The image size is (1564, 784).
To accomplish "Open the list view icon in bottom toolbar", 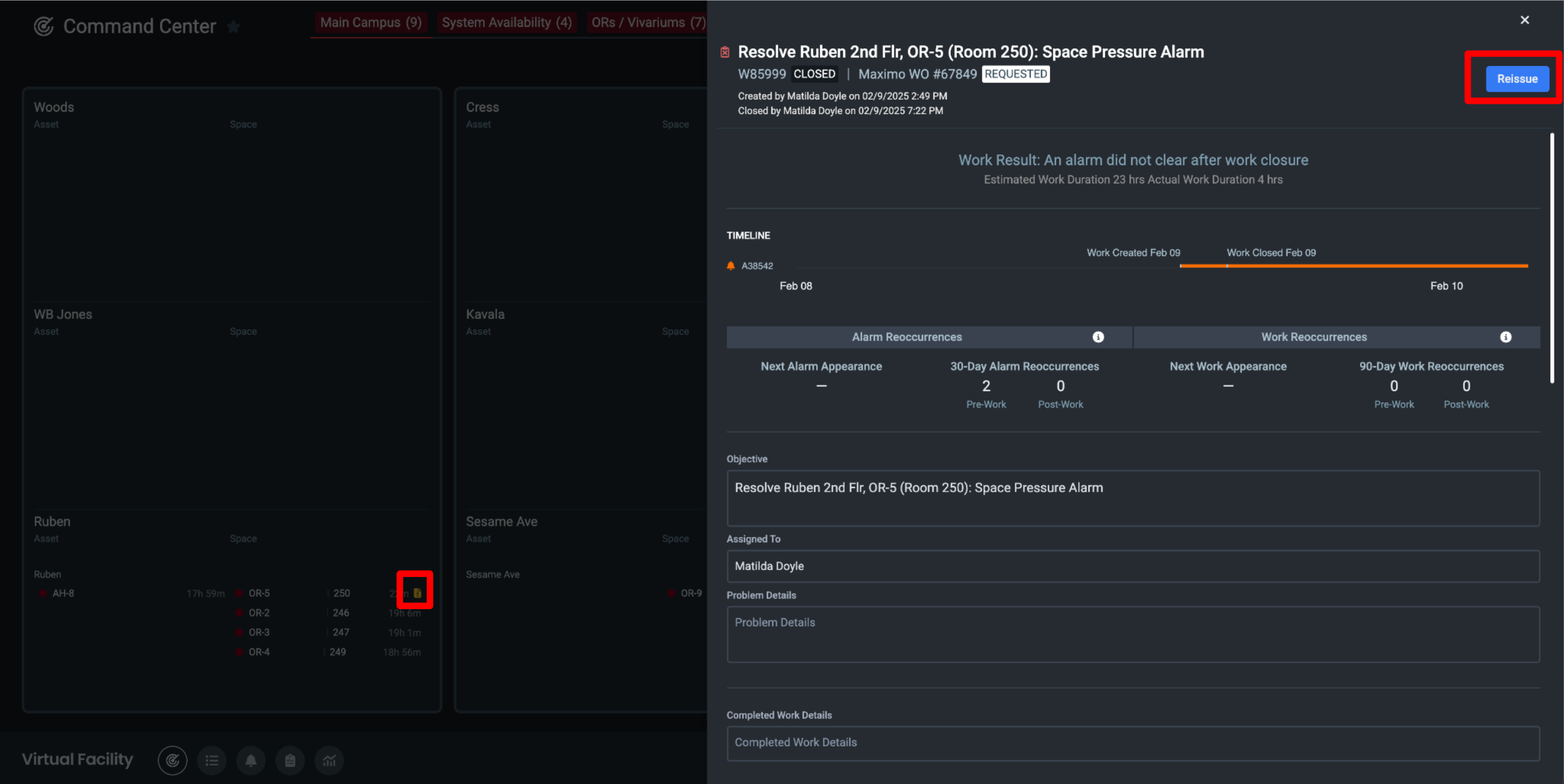I will coord(211,760).
